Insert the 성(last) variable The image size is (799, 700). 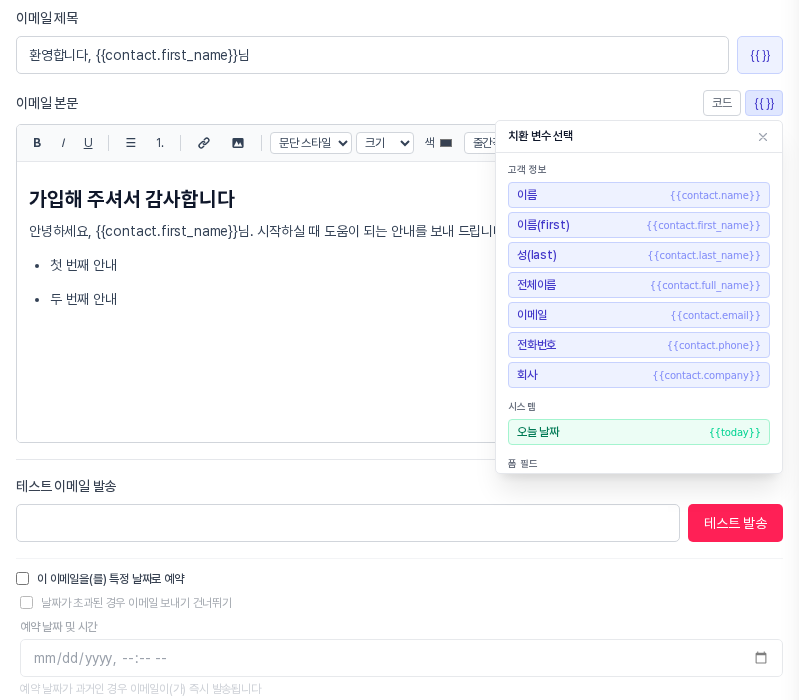[638, 255]
